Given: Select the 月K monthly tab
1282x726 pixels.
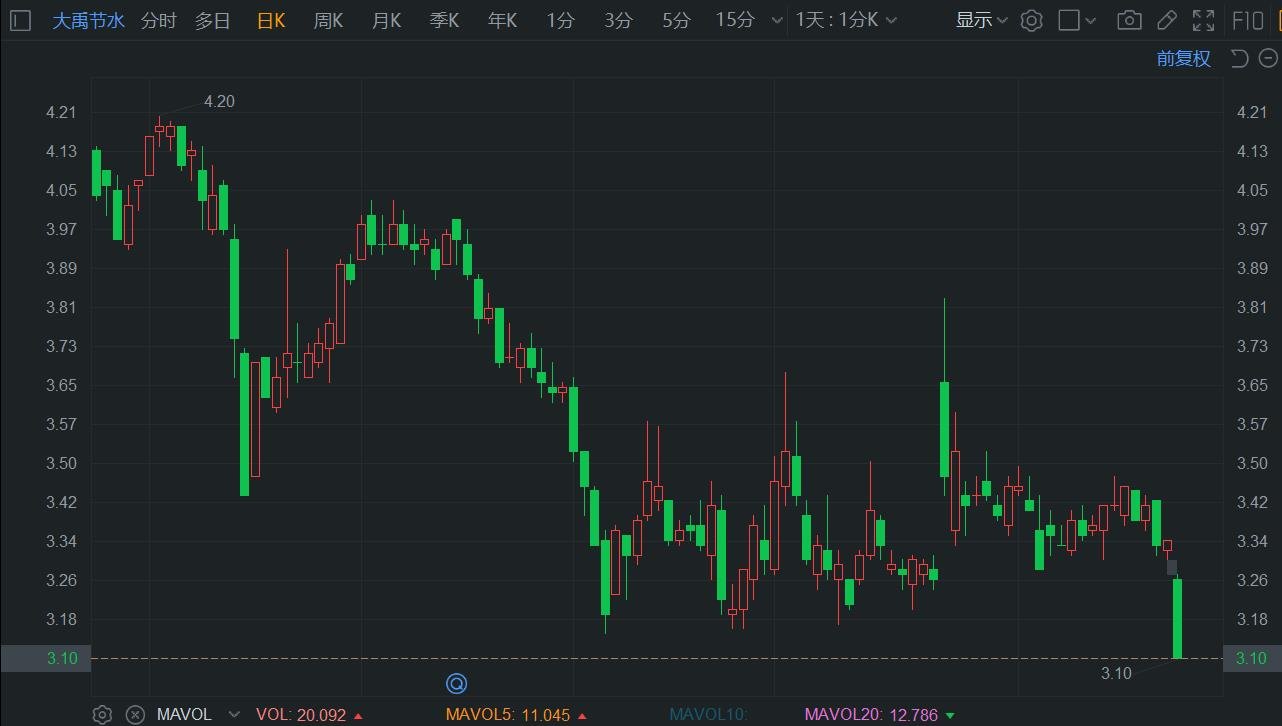Looking at the screenshot, I should (x=386, y=20).
